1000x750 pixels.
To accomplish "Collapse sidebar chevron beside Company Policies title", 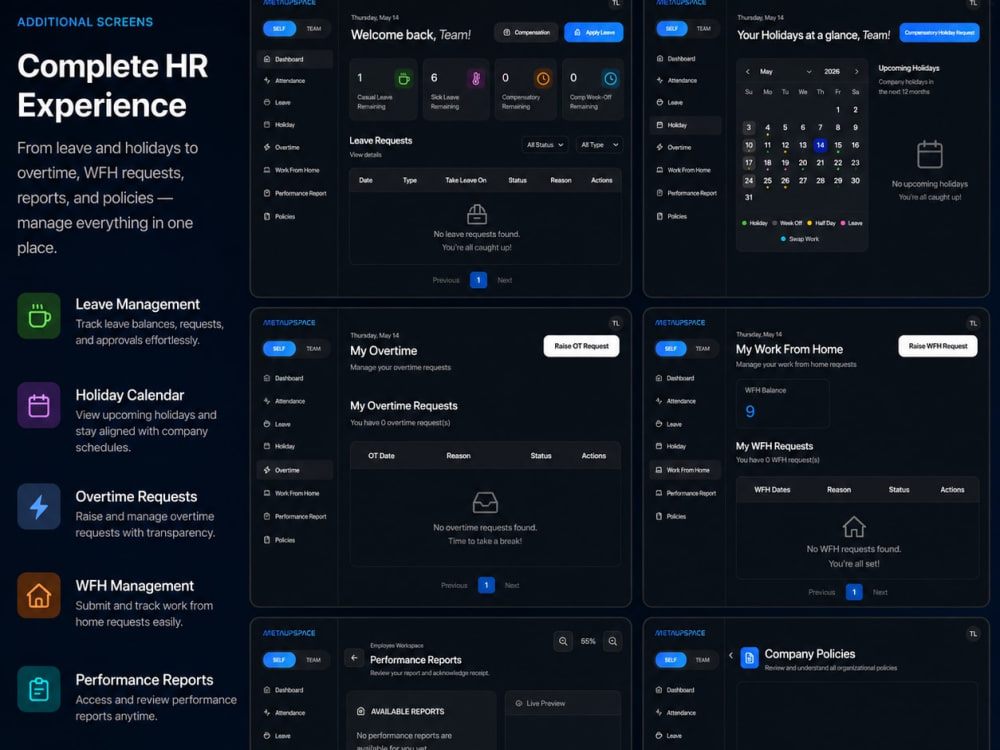I will click(731, 655).
